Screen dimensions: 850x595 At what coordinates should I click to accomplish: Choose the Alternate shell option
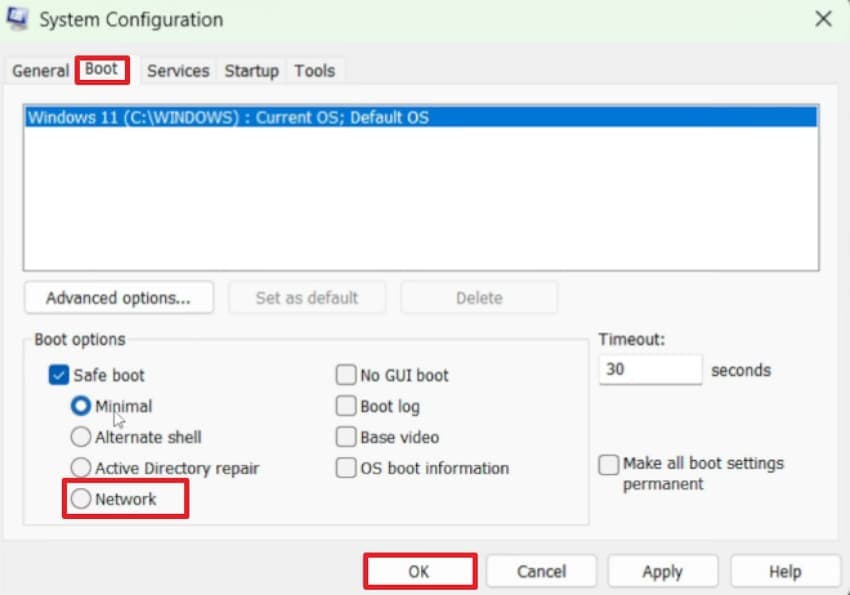click(80, 437)
